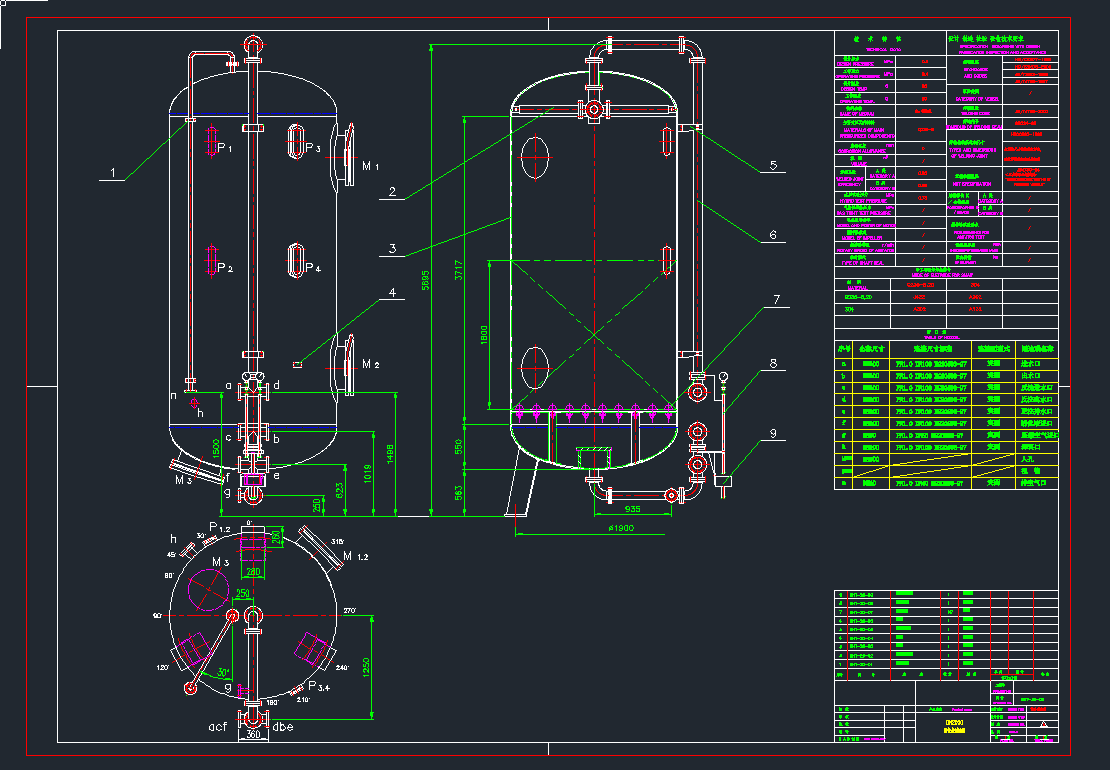Click the P4 sight glass symbol

click(x=297, y=260)
